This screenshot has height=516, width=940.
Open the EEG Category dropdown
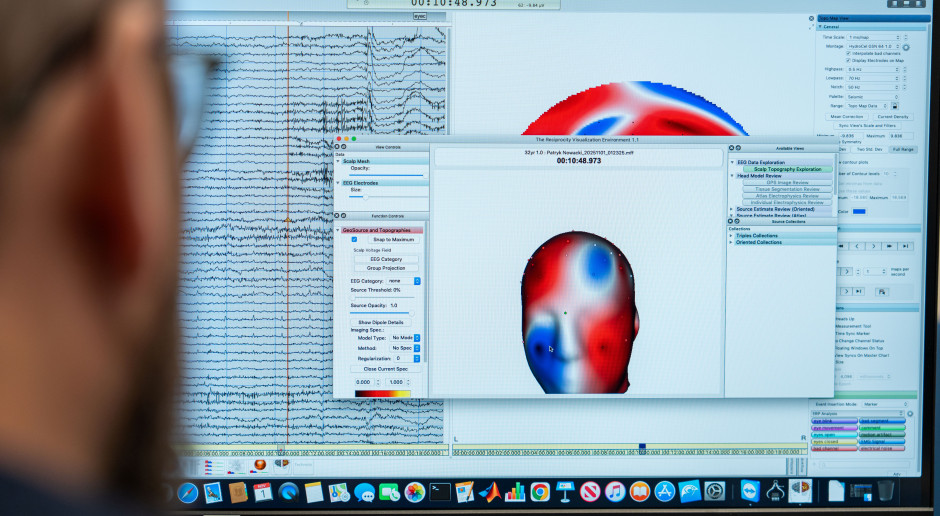[417, 281]
